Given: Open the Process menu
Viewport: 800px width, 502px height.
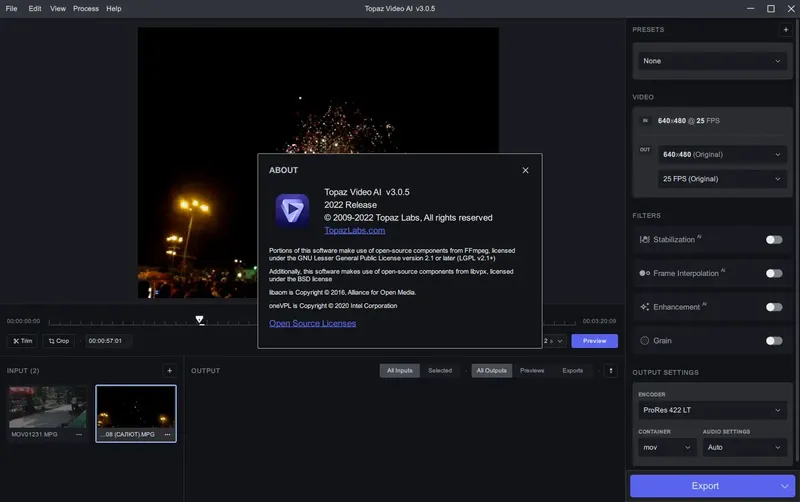Looking at the screenshot, I should (x=86, y=9).
